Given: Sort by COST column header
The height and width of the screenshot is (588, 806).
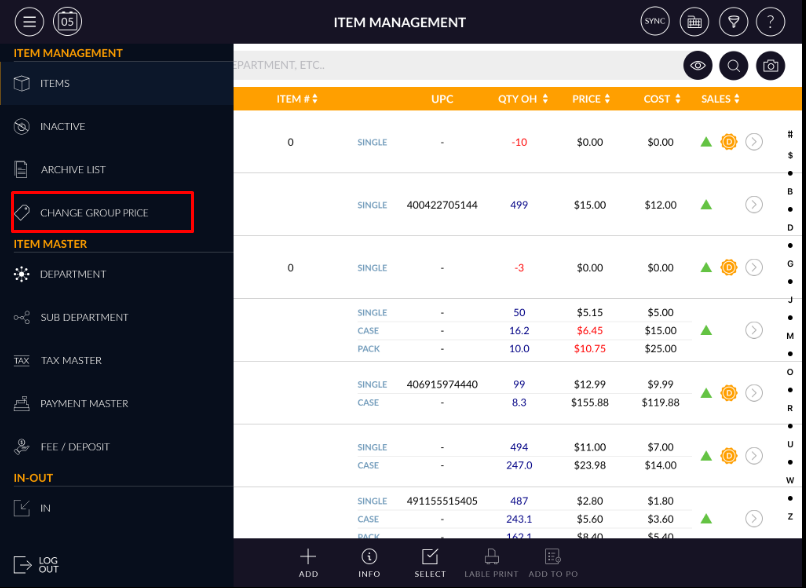Looking at the screenshot, I should 662,99.
